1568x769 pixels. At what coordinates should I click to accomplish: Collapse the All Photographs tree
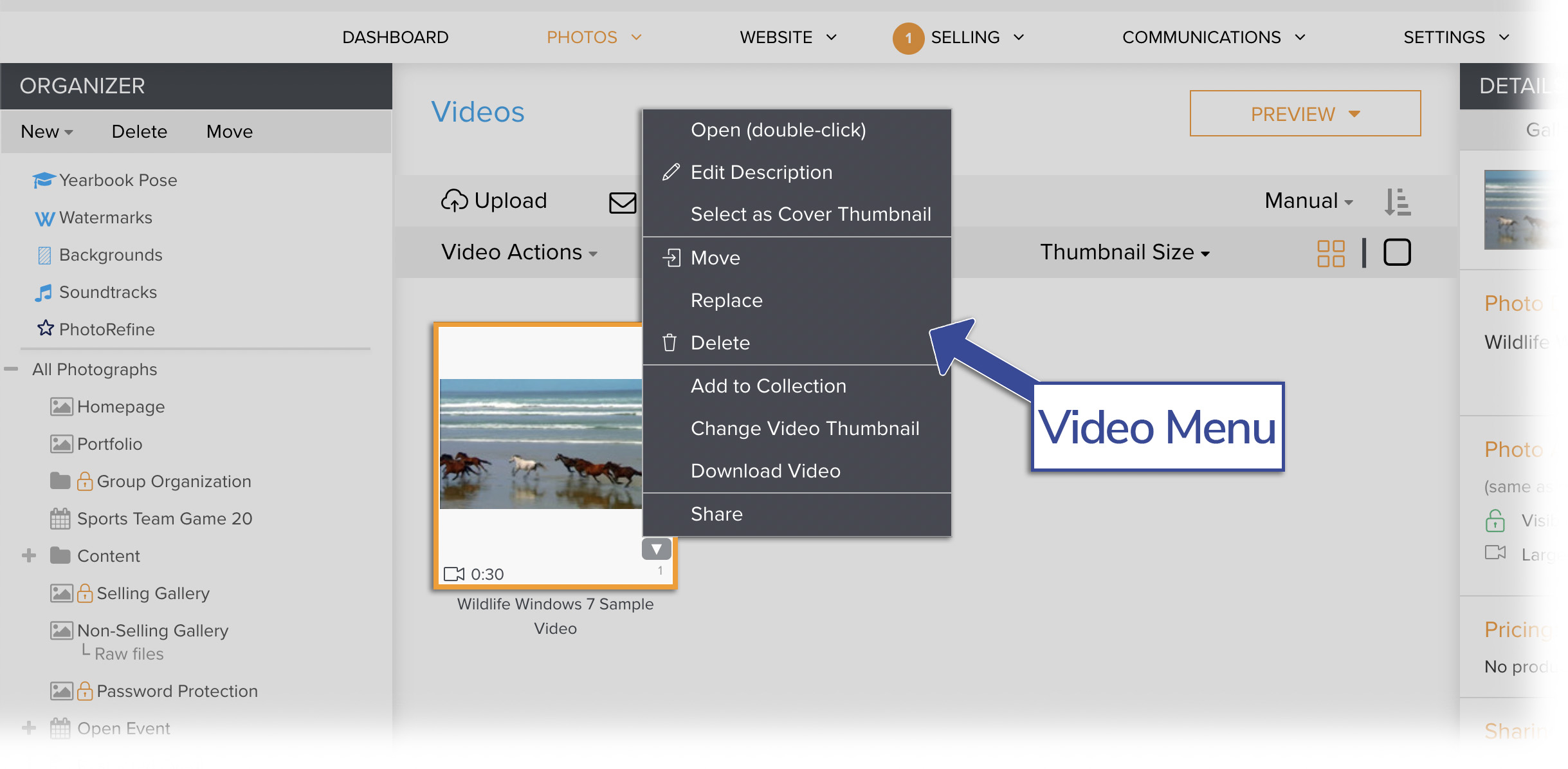[11, 369]
